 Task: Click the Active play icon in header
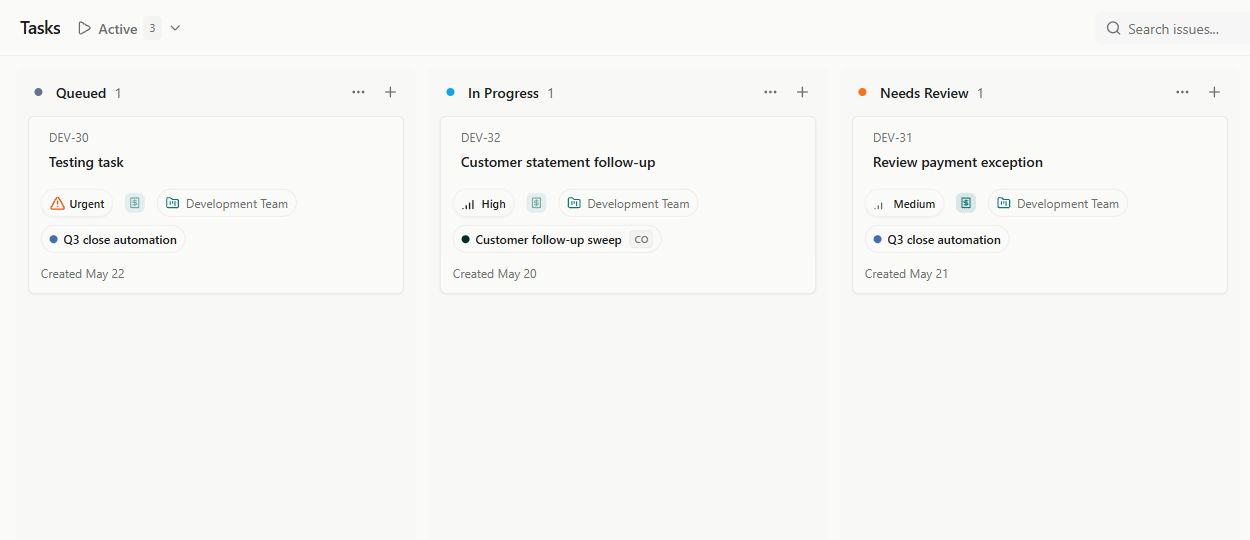pyautogui.click(x=85, y=28)
